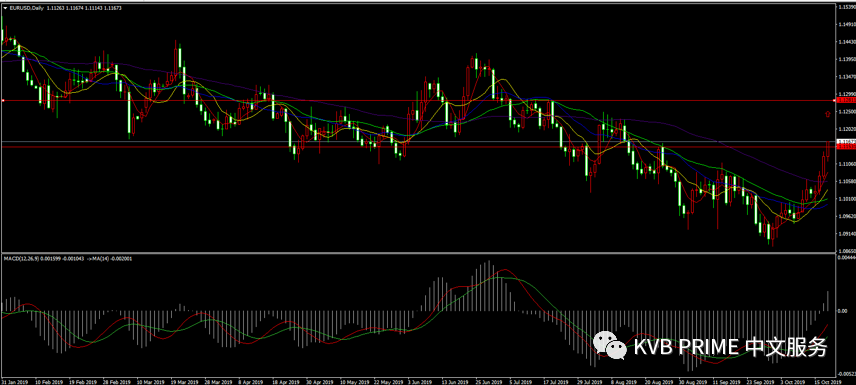
Task: Select the latest rising red candlestick
Action: click(x=828, y=150)
